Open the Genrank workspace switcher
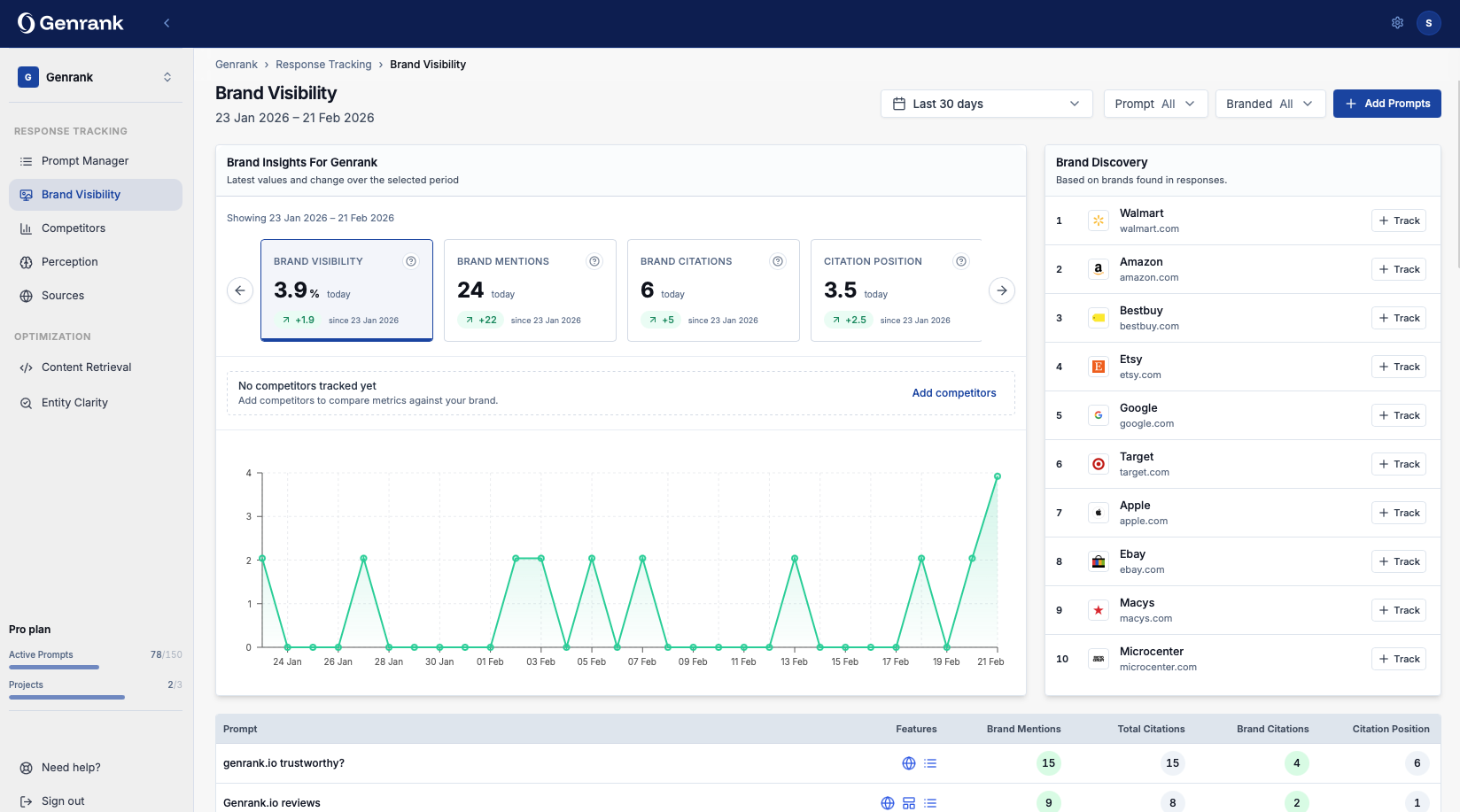The width and height of the screenshot is (1460, 812). (x=96, y=77)
